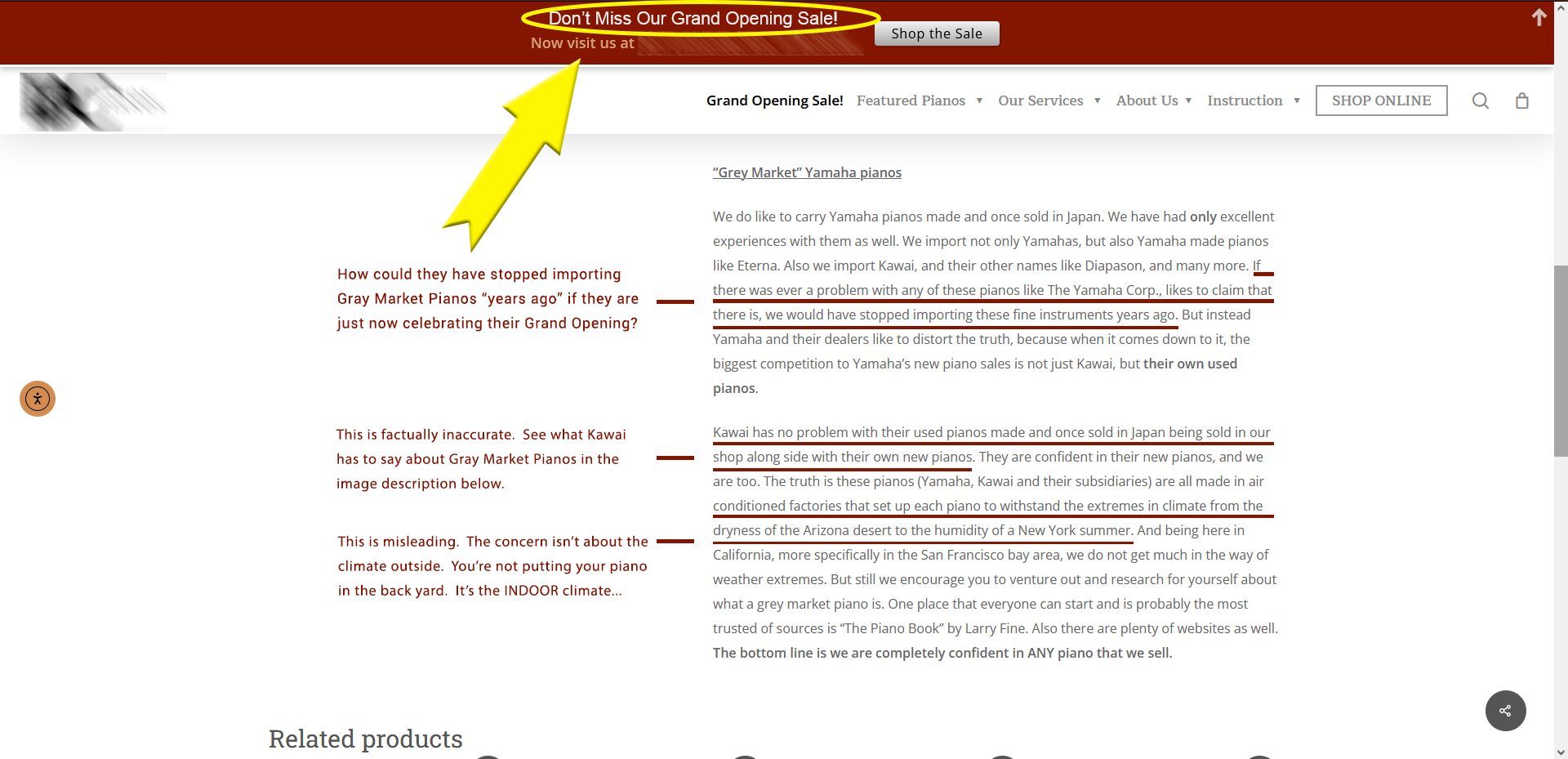1568x759 pixels.
Task: Click the "This is factually inaccurate" annotation
Action: point(481,459)
